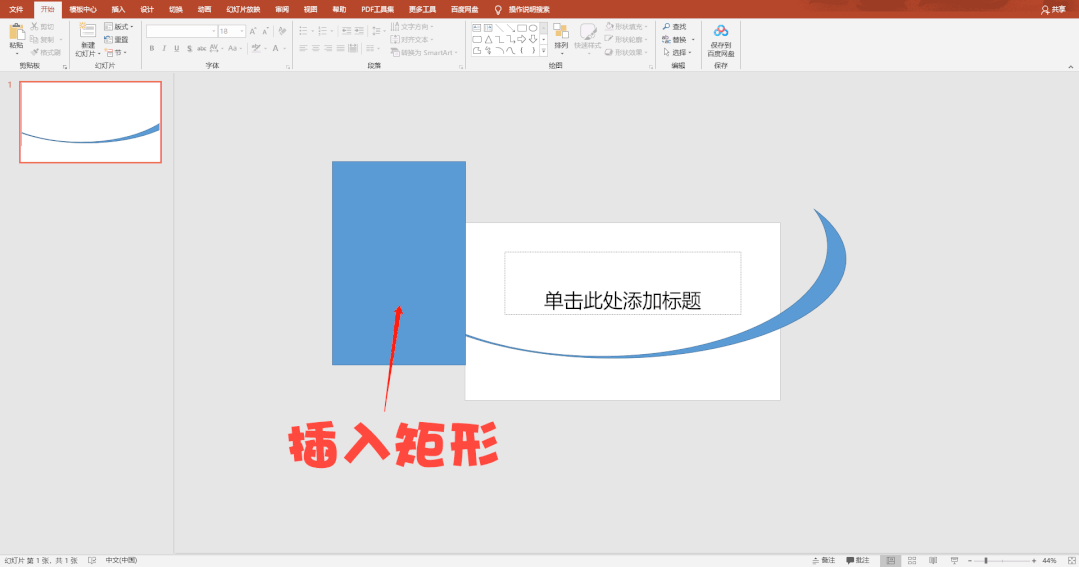Screen dimensions: 1079x567
Task: Click the zoom slider handle
Action: coord(986,561)
